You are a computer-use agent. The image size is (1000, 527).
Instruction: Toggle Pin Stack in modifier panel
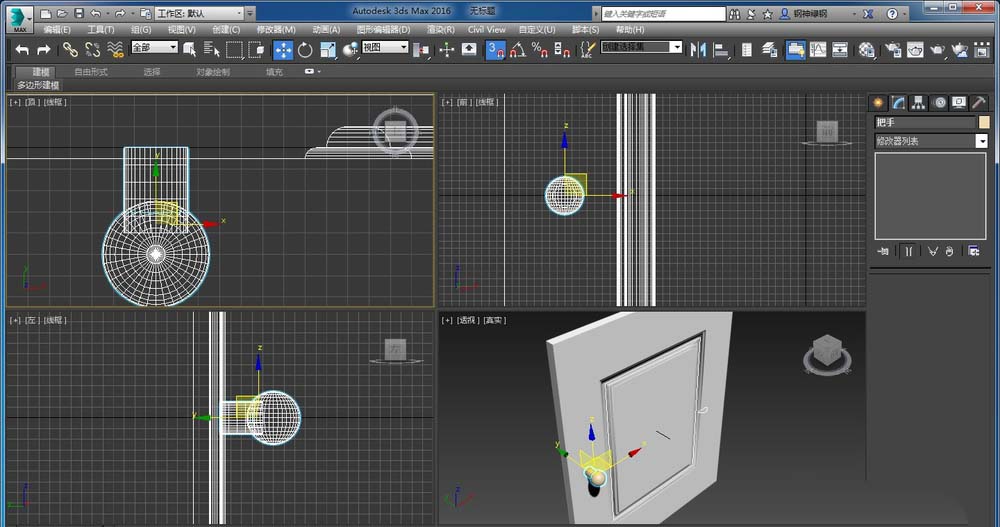coord(883,251)
